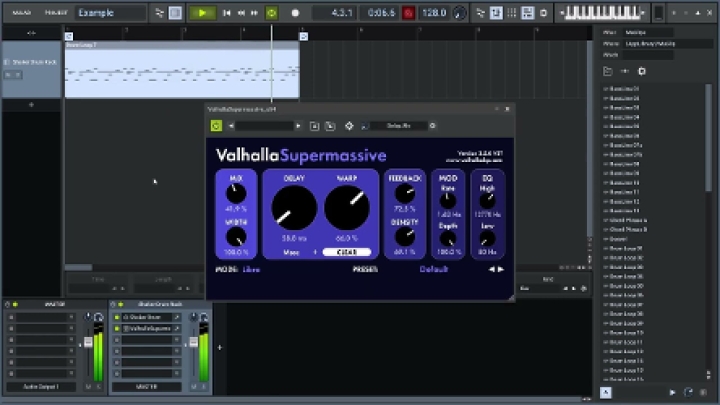Select the Shaker Drum Kick track header

[32, 69]
